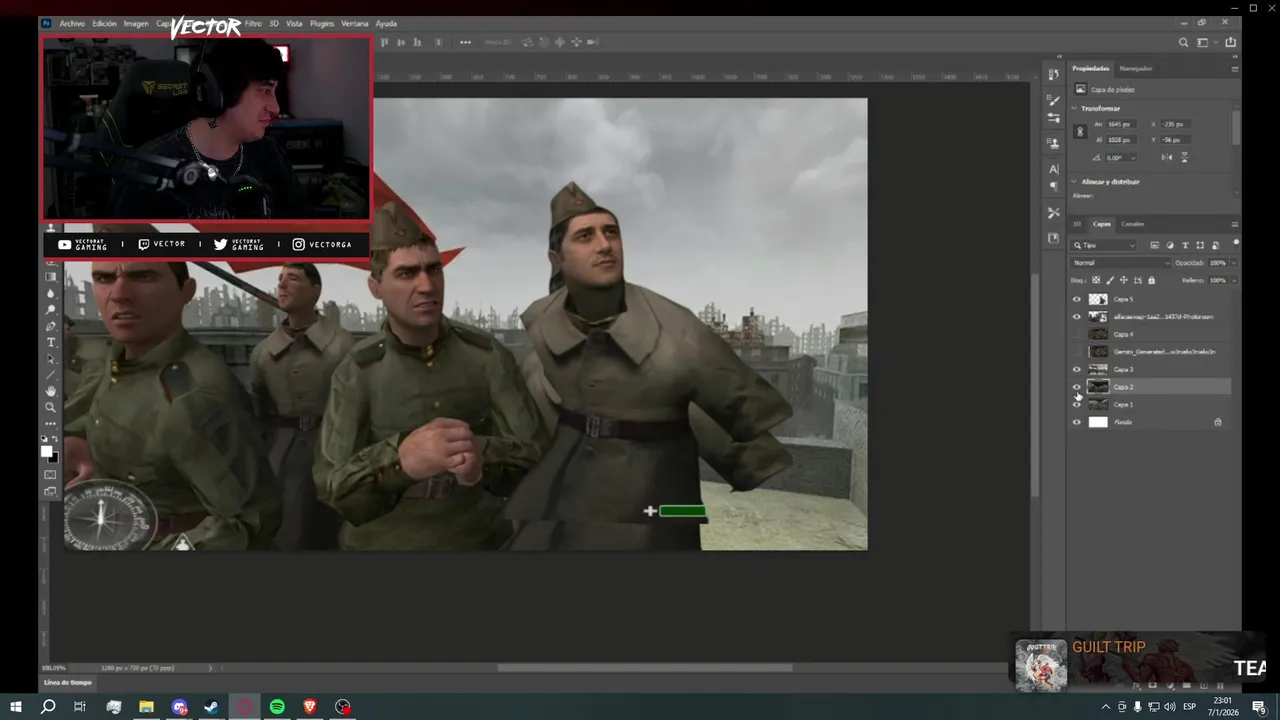Lock all layer attributes padlock icon
The height and width of the screenshot is (720, 1280).
[x=1151, y=280]
